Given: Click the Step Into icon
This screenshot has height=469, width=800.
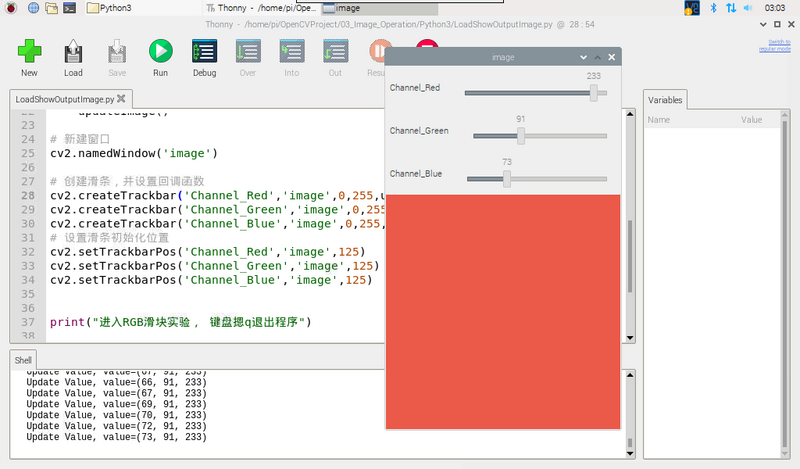Looking at the screenshot, I should click(292, 52).
